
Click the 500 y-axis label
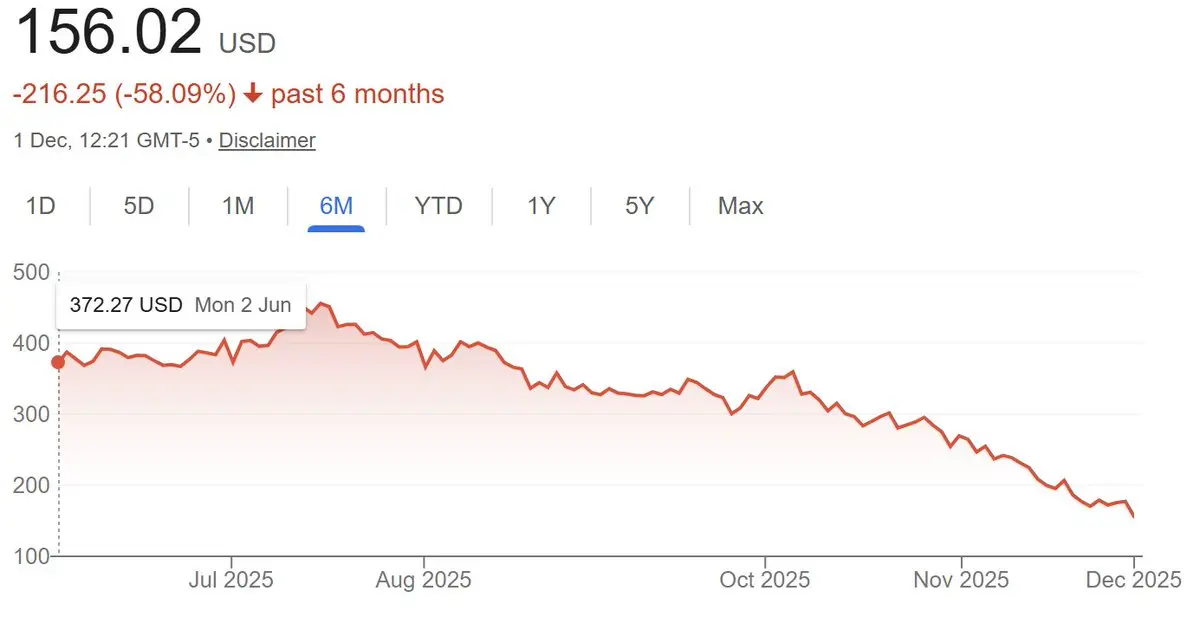point(30,272)
